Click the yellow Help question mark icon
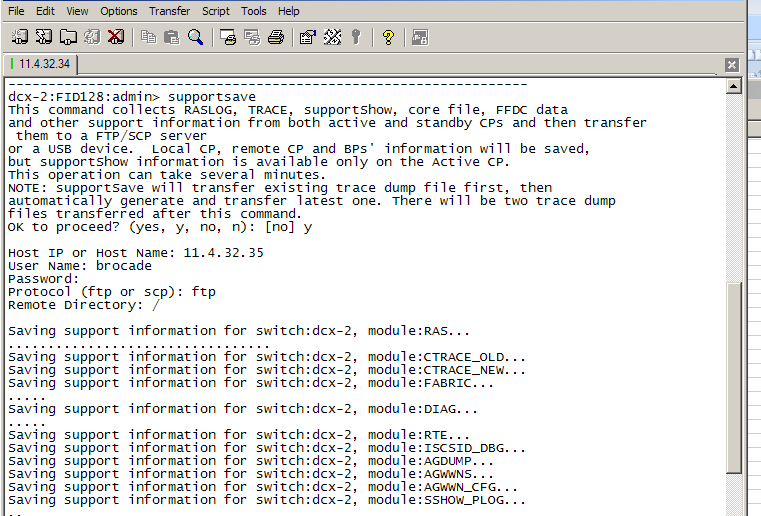The height and width of the screenshot is (516, 761). pos(388,37)
